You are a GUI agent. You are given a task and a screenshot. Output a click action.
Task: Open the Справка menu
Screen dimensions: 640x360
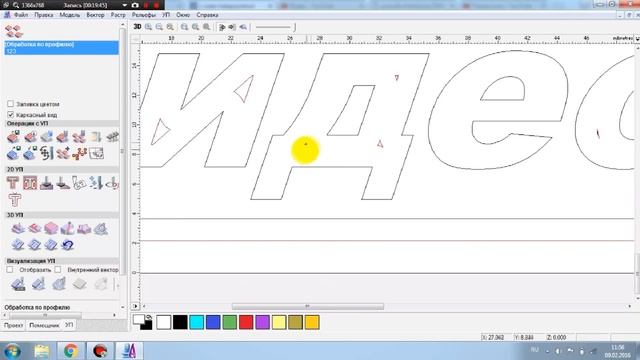207,15
